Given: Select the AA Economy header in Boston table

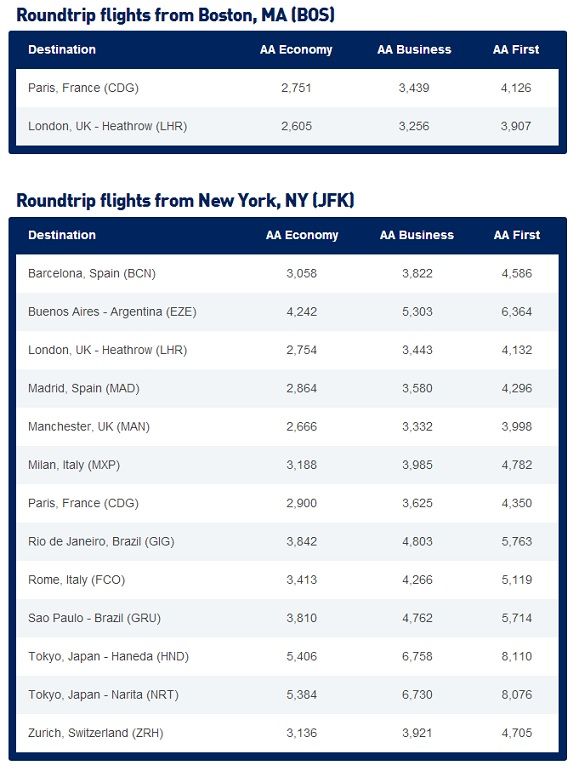Looking at the screenshot, I should click(x=296, y=50).
